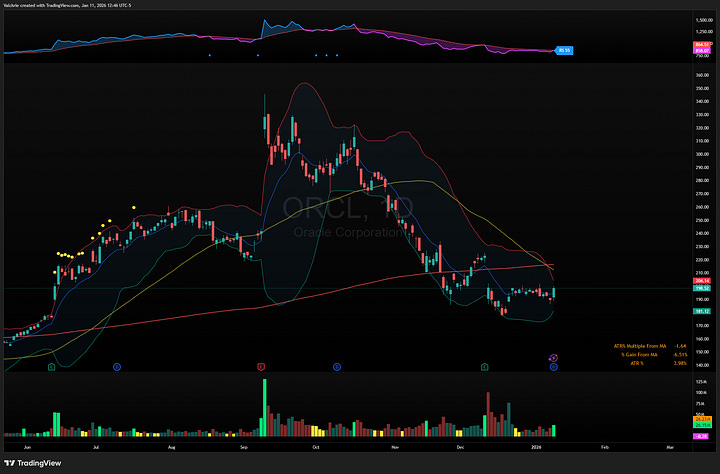Click the Sep label on time axis
The height and width of the screenshot is (474, 720).
[x=244, y=447]
